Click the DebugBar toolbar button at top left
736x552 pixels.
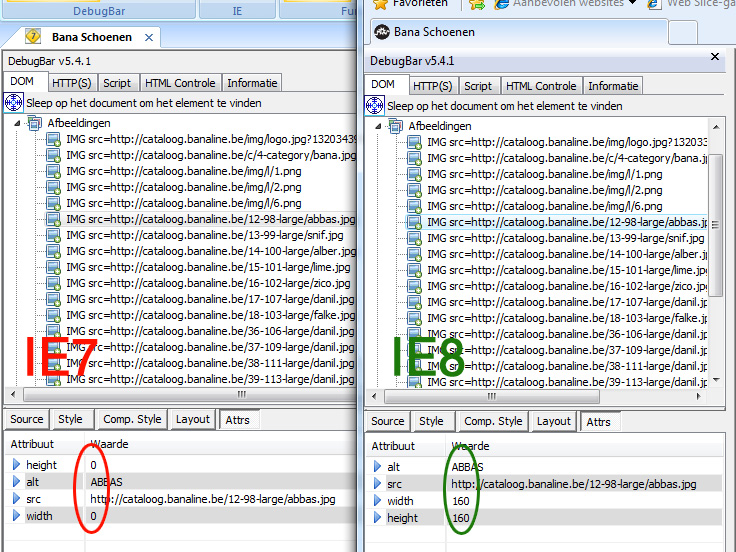coord(99,9)
